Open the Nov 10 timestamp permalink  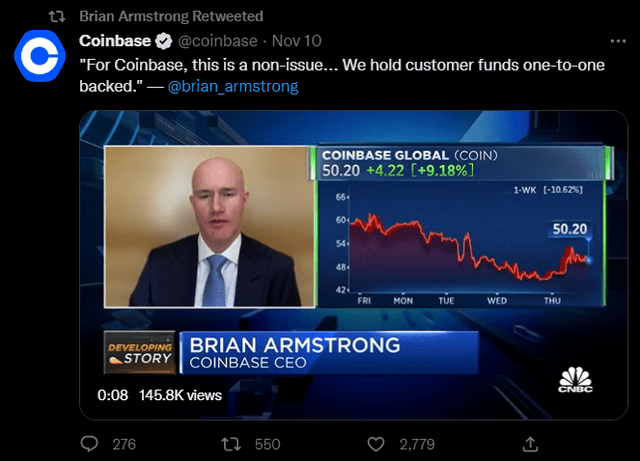point(297,41)
